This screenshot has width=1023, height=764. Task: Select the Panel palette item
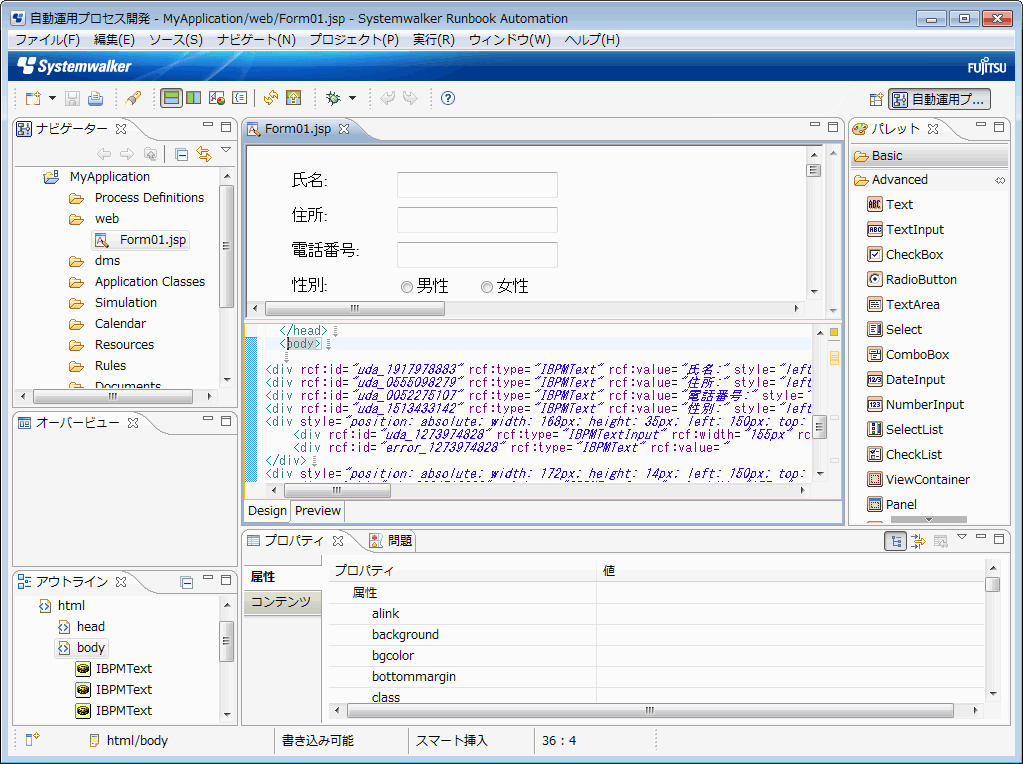(x=892, y=504)
